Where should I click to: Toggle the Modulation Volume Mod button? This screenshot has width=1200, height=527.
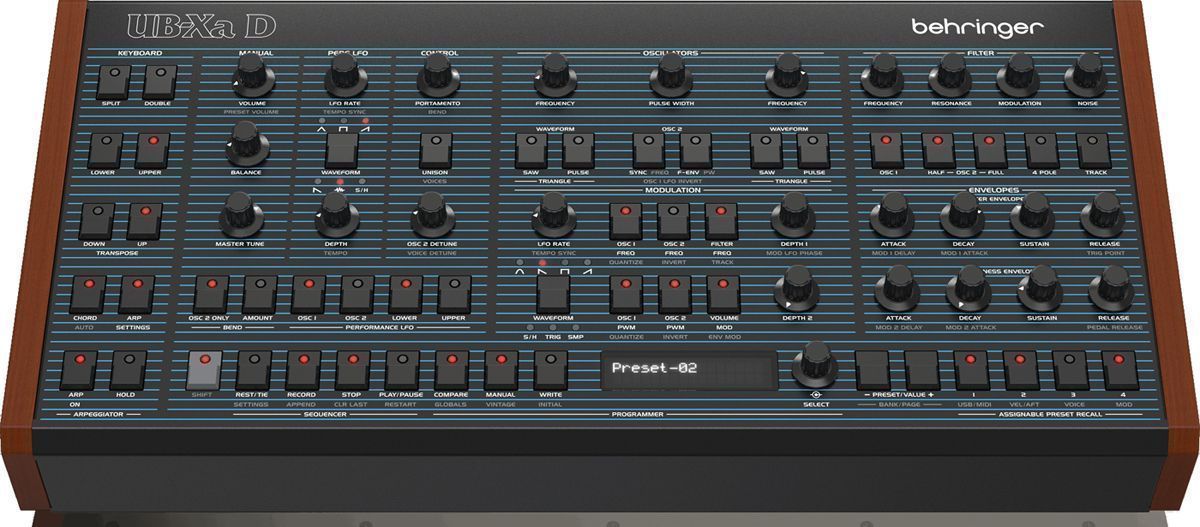pos(723,295)
